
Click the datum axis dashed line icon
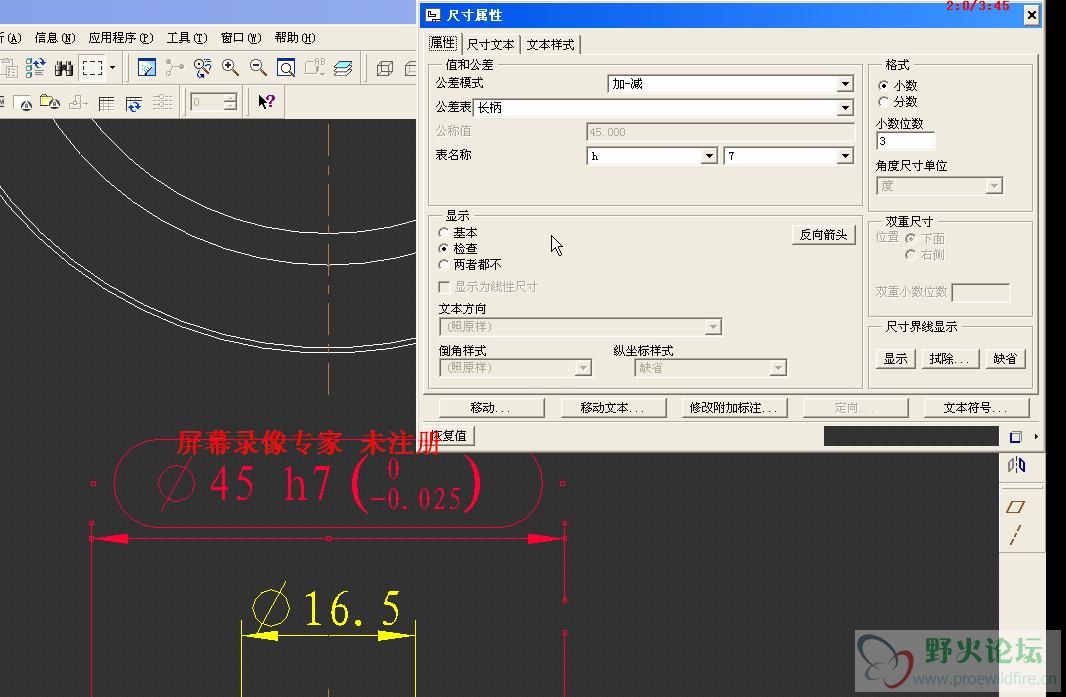tap(1016, 535)
